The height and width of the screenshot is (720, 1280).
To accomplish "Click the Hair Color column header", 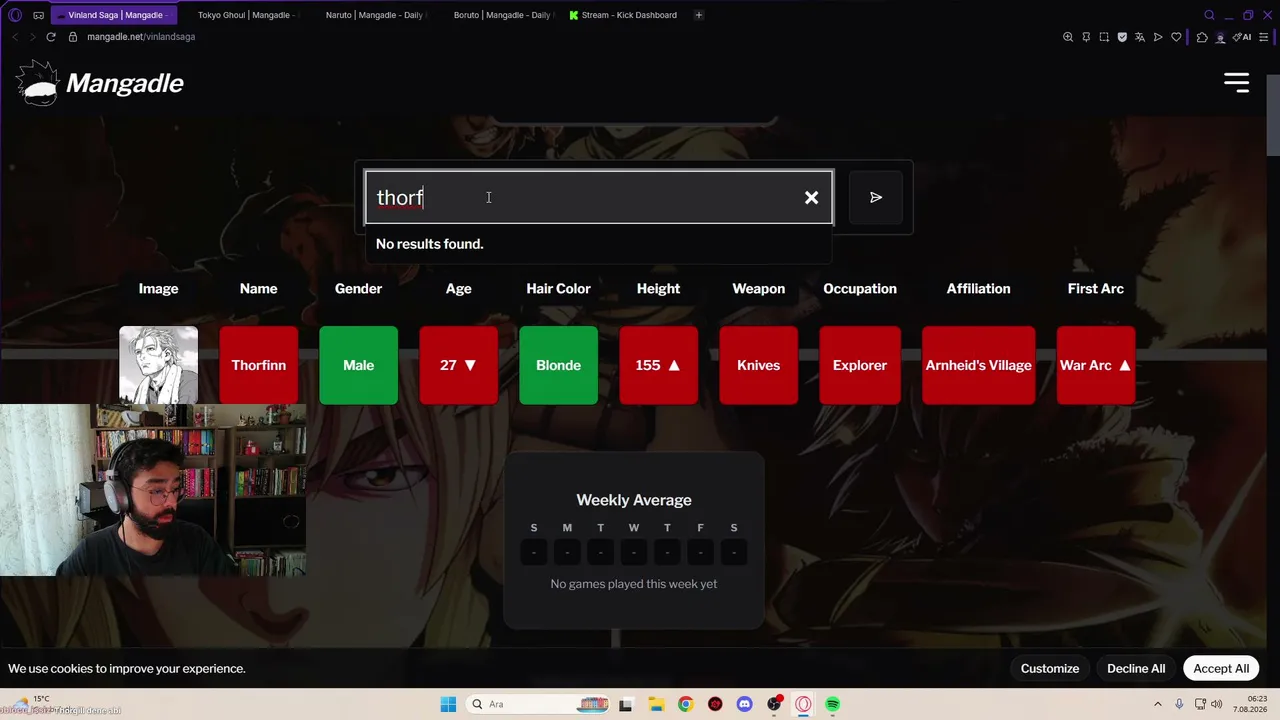I will [x=558, y=289].
